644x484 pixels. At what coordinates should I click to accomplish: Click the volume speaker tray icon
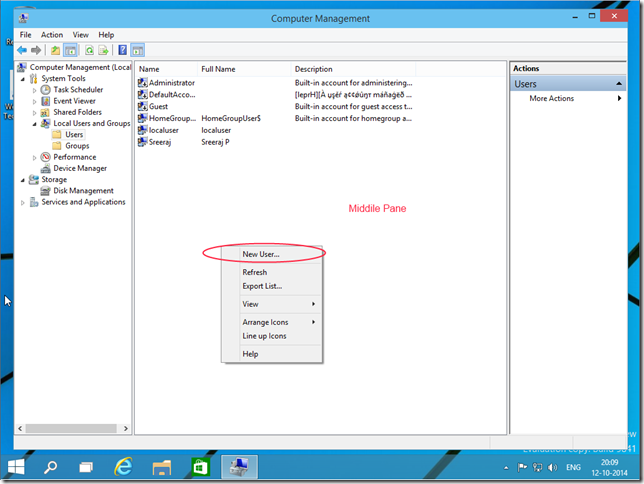(553, 468)
